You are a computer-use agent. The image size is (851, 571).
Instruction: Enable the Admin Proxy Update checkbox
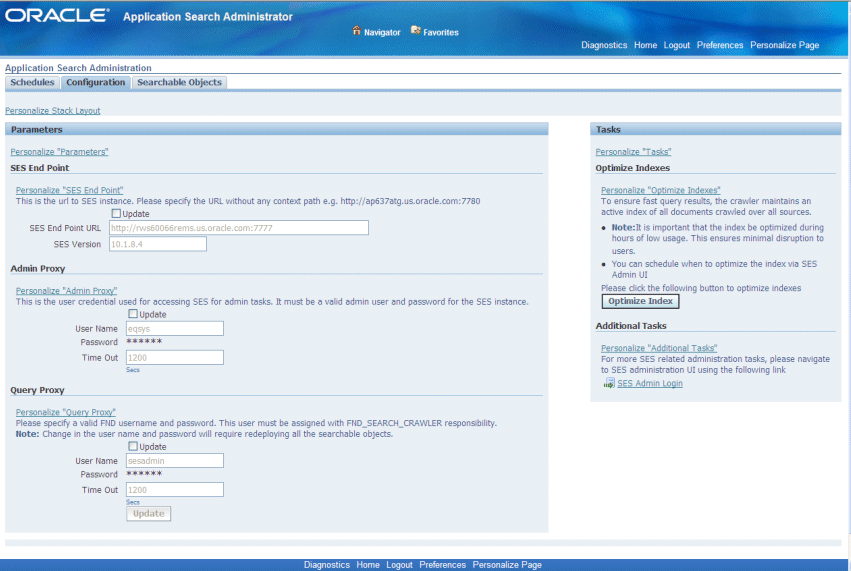pyautogui.click(x=133, y=314)
